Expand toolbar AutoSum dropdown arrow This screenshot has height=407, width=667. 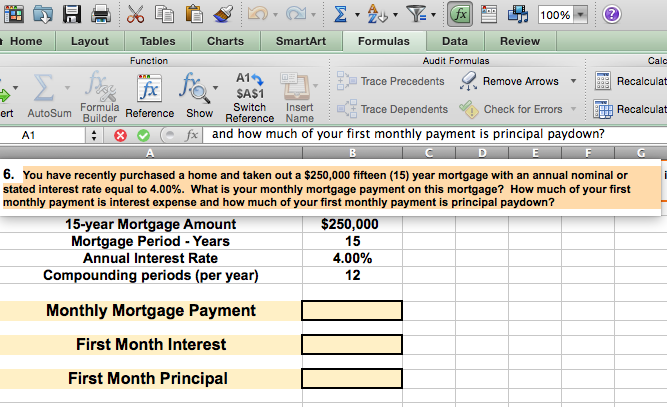tap(357, 15)
